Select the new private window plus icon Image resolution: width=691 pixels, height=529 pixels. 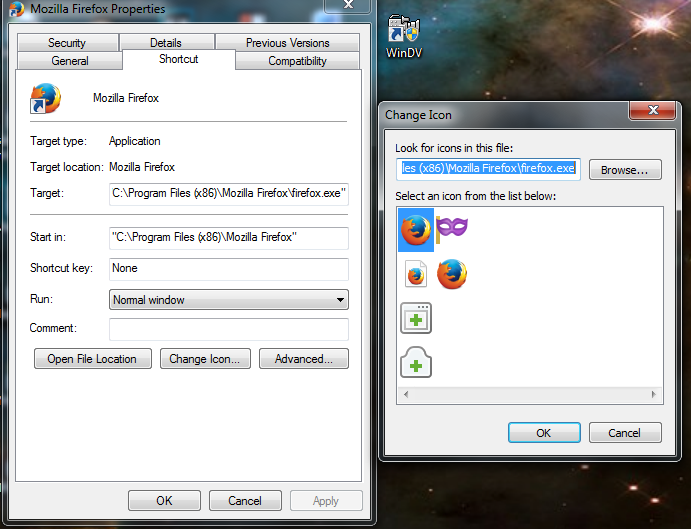coord(416,362)
